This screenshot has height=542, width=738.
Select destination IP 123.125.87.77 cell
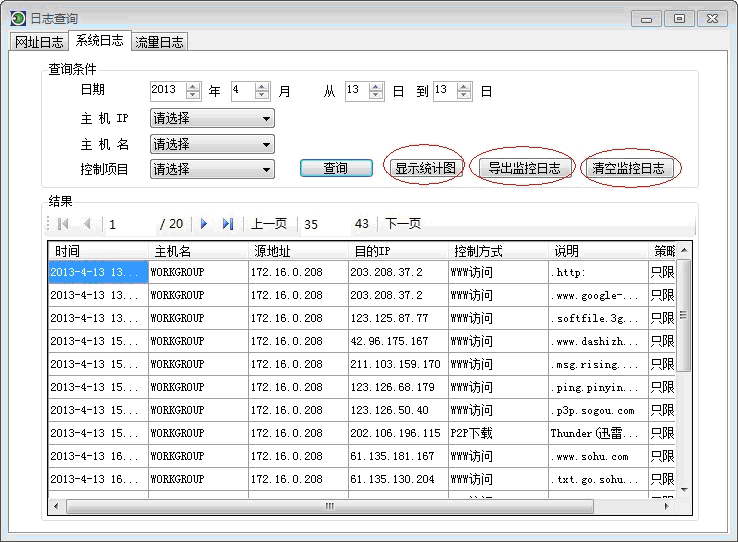[398, 319]
